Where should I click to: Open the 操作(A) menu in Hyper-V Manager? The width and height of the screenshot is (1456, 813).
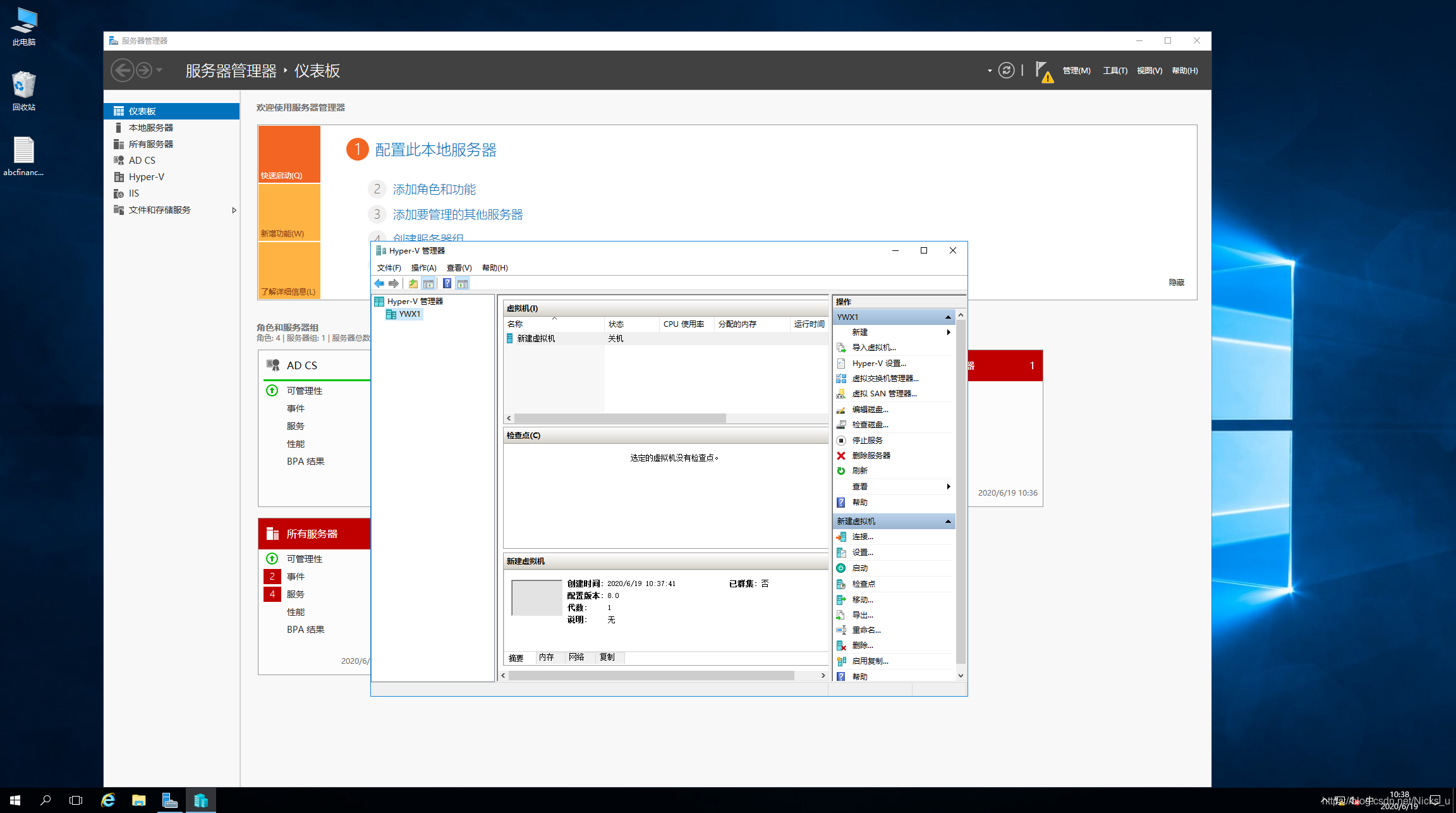pos(423,268)
